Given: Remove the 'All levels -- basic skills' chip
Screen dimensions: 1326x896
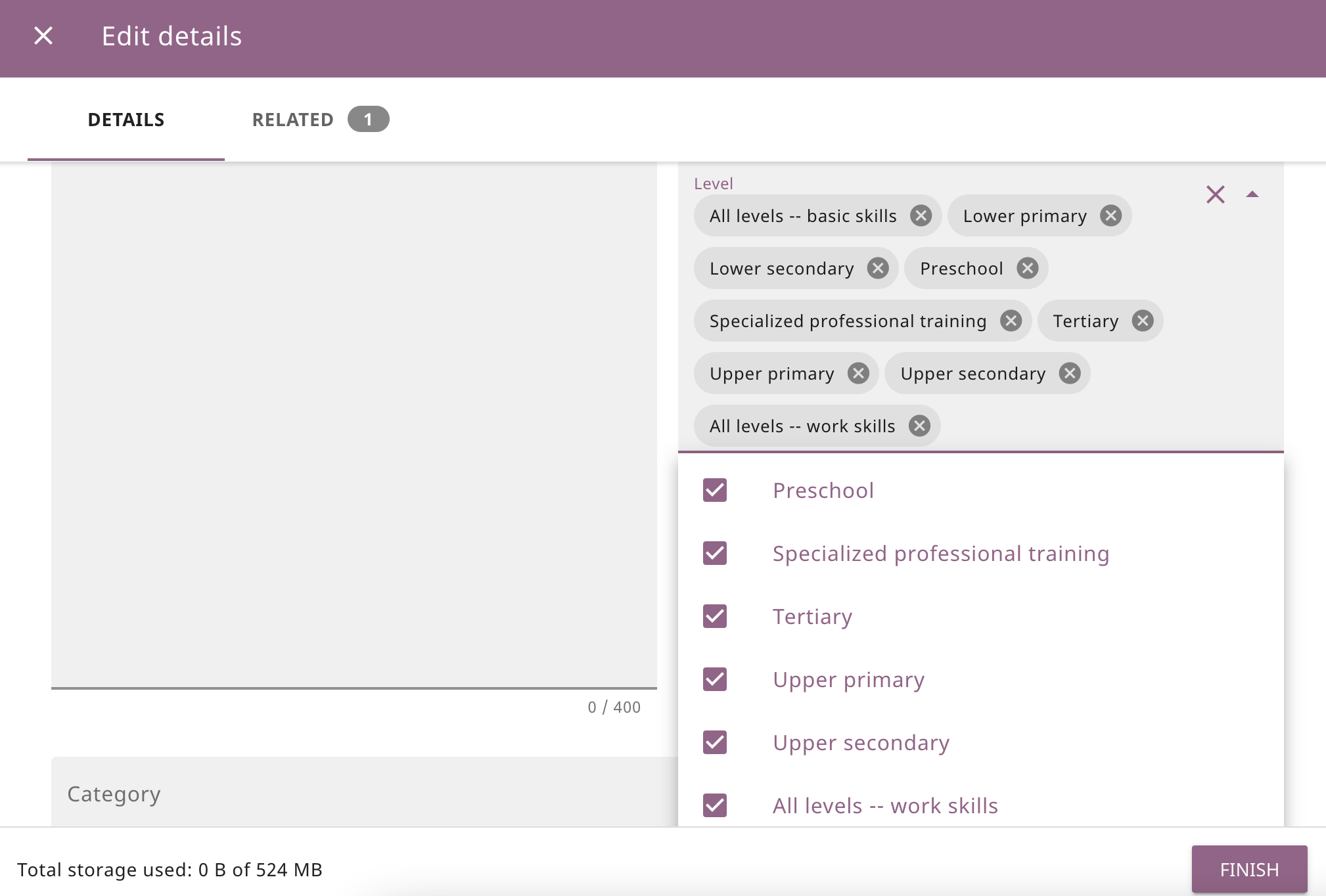Looking at the screenshot, I should tap(921, 215).
